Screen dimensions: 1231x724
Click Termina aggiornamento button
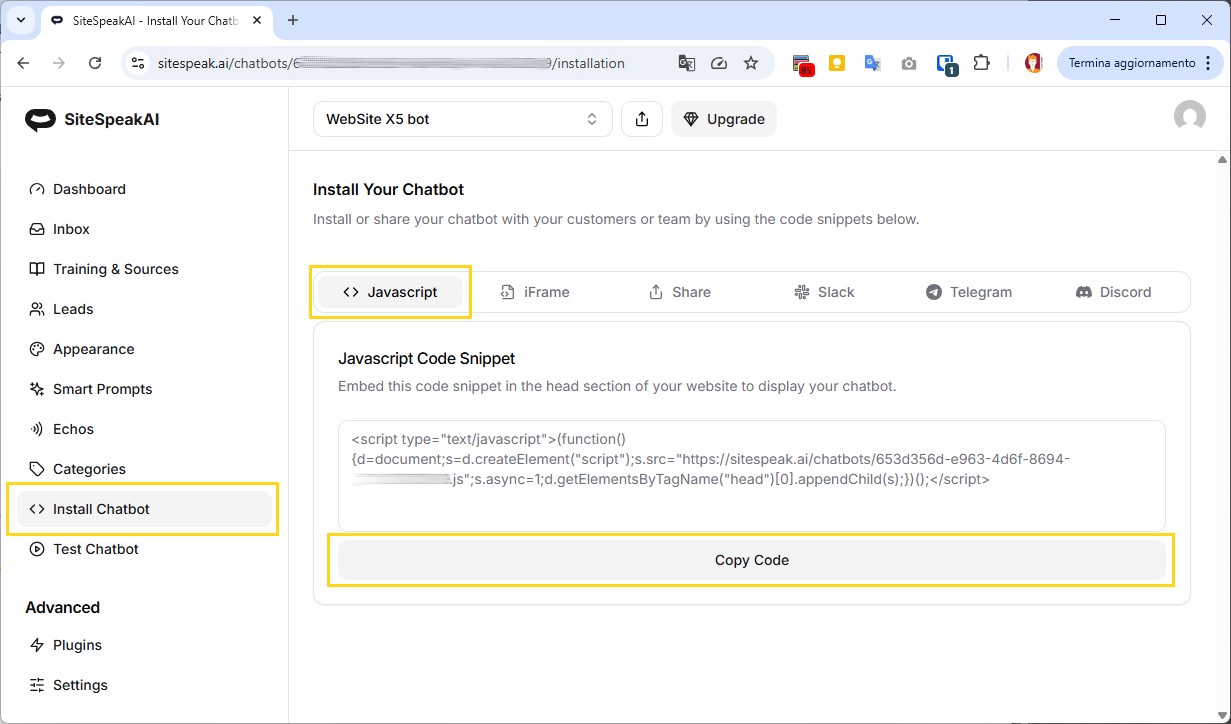coord(1132,63)
